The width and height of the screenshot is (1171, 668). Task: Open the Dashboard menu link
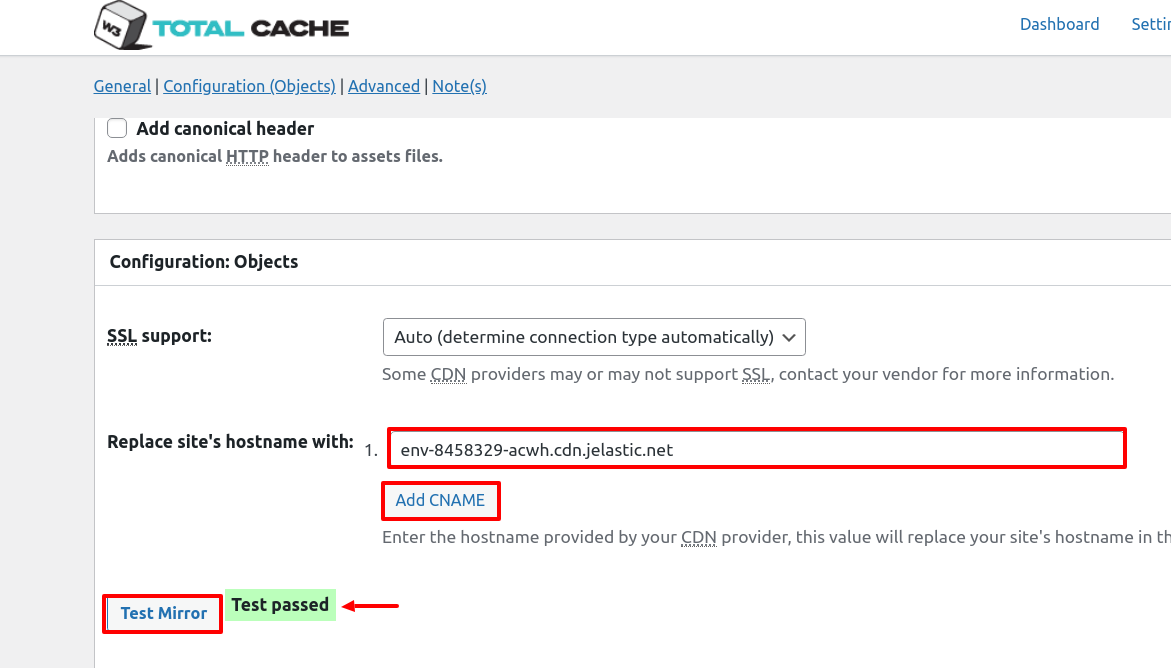coord(1059,24)
